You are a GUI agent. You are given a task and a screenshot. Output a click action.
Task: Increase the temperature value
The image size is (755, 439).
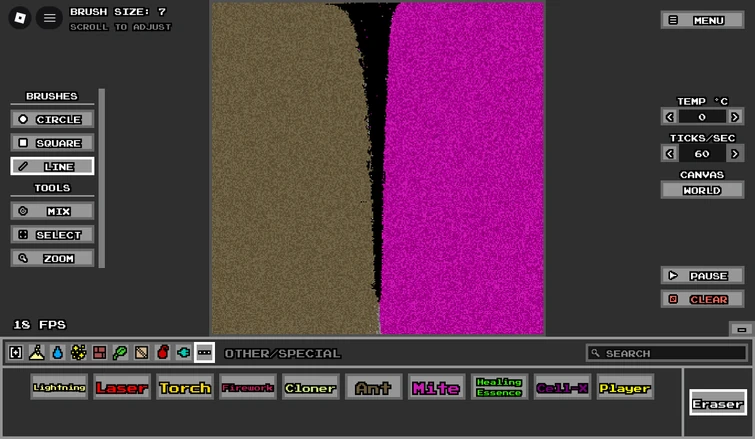[735, 116]
